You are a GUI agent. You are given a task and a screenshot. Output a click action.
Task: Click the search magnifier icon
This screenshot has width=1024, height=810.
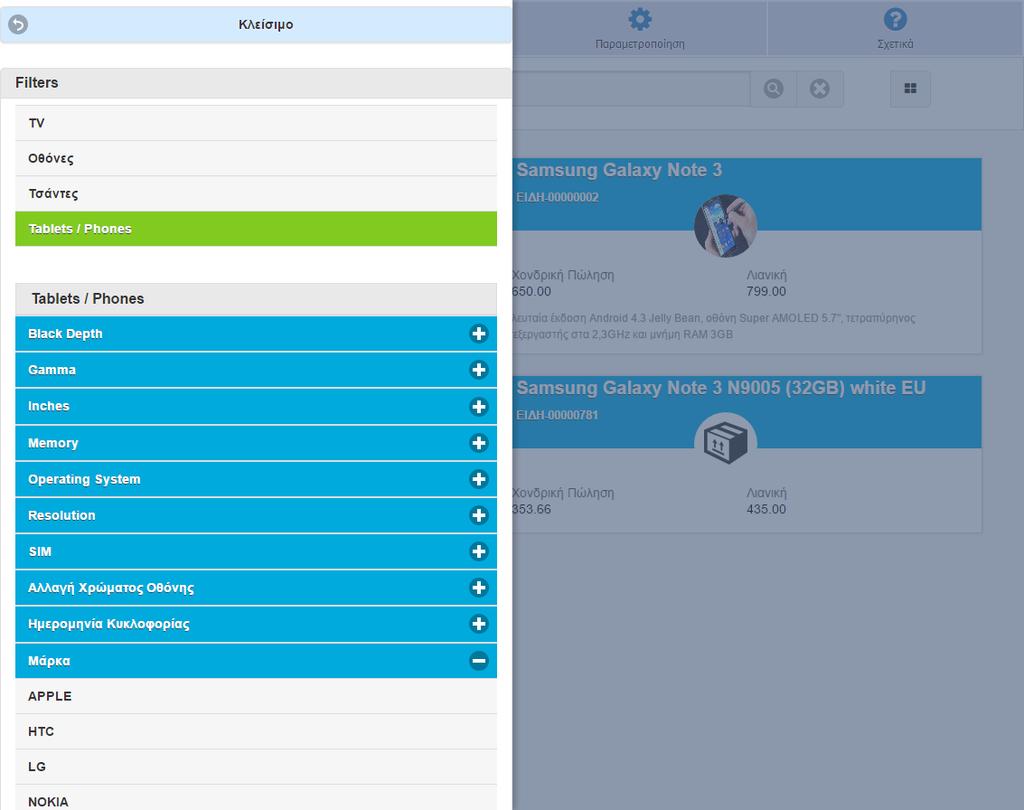pyautogui.click(x=773, y=89)
